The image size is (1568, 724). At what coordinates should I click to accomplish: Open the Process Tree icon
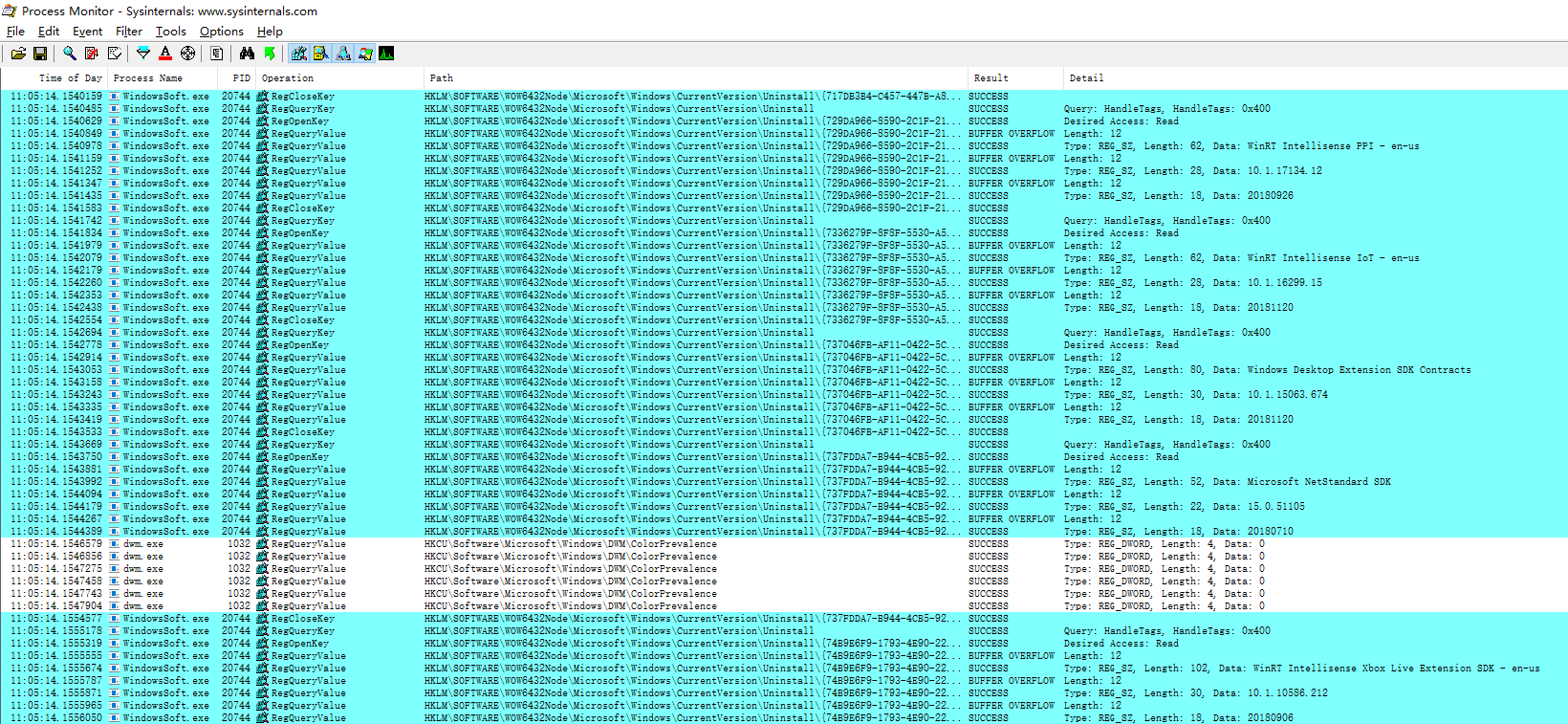217,54
